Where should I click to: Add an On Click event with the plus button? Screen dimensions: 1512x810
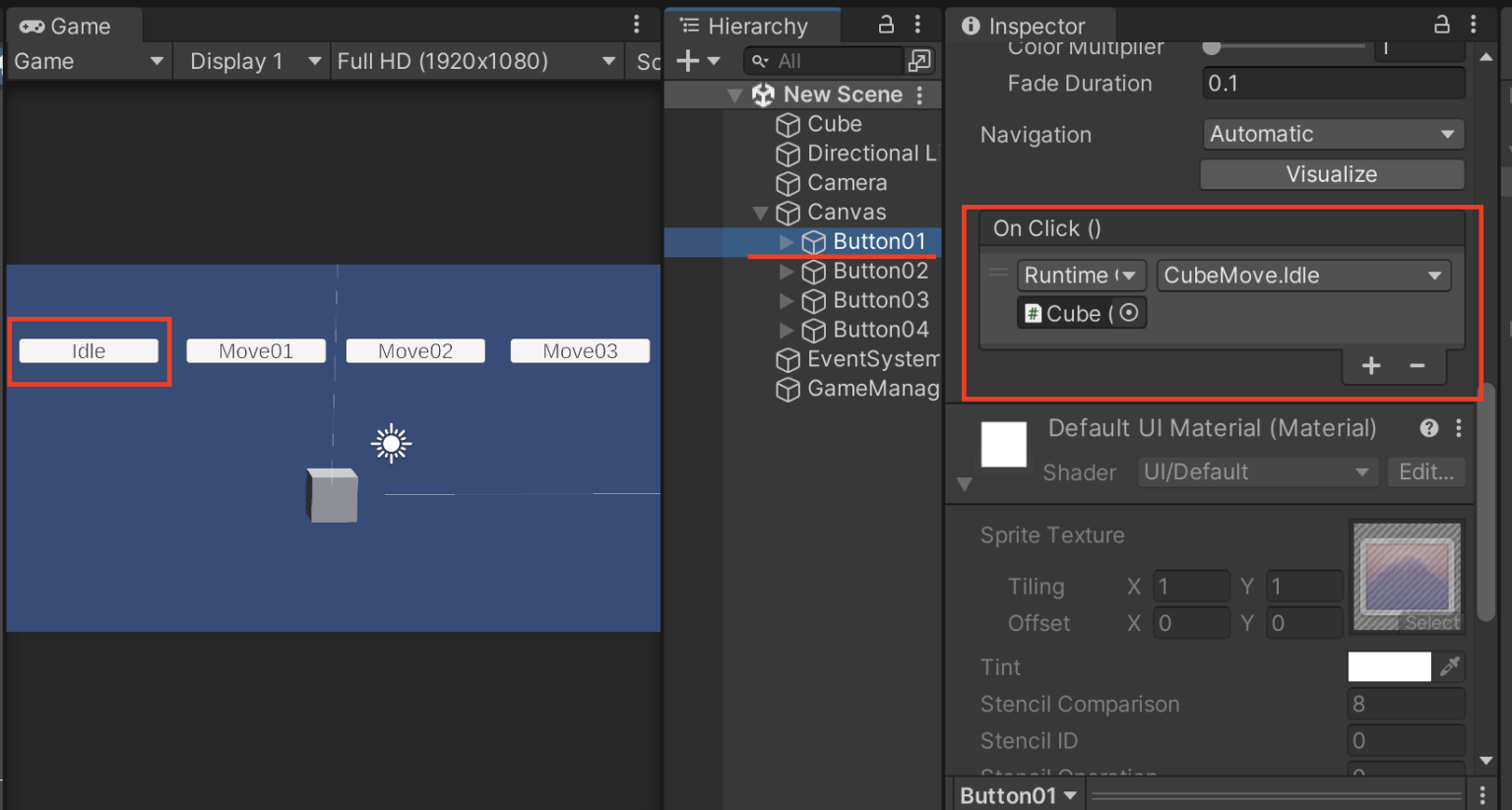click(x=1370, y=365)
